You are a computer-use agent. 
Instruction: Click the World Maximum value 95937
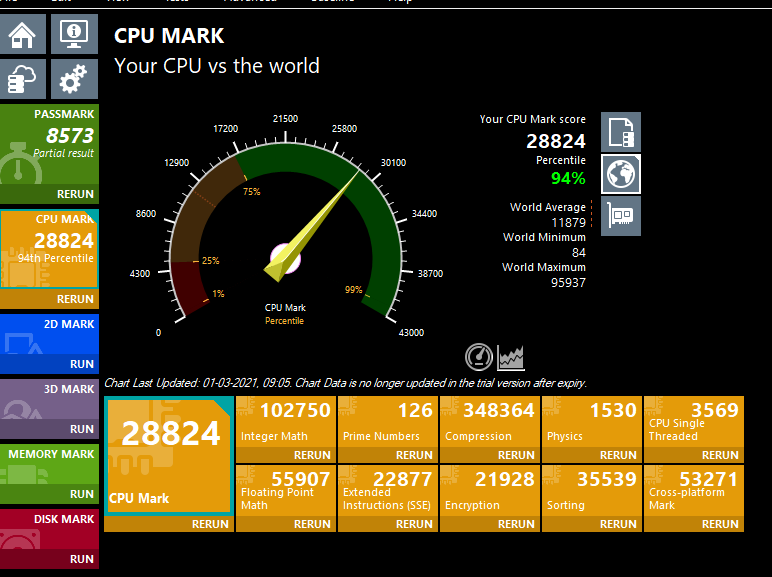click(568, 283)
